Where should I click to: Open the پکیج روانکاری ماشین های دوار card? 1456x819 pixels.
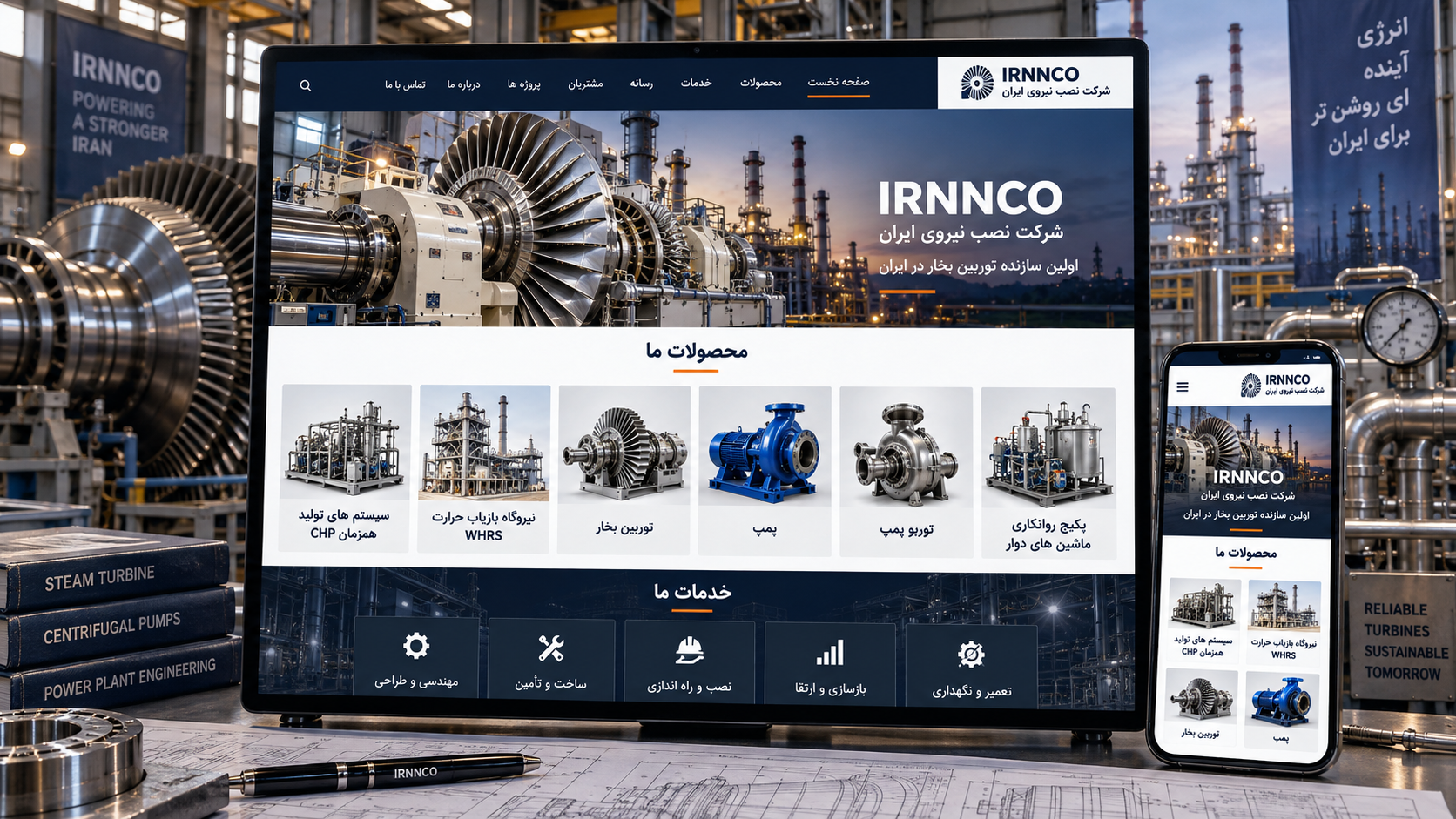(x=1048, y=473)
